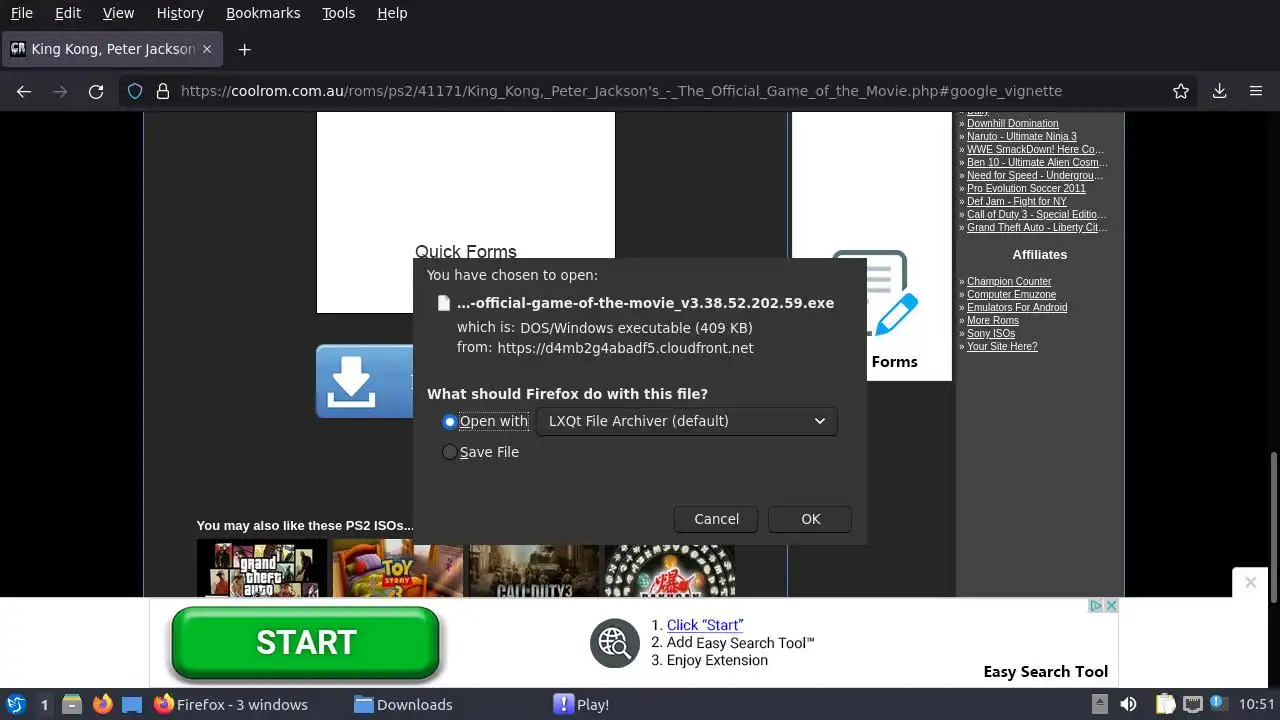The height and width of the screenshot is (720, 1280).
Task: Open the Click "Start" ad link
Action: click(x=705, y=625)
